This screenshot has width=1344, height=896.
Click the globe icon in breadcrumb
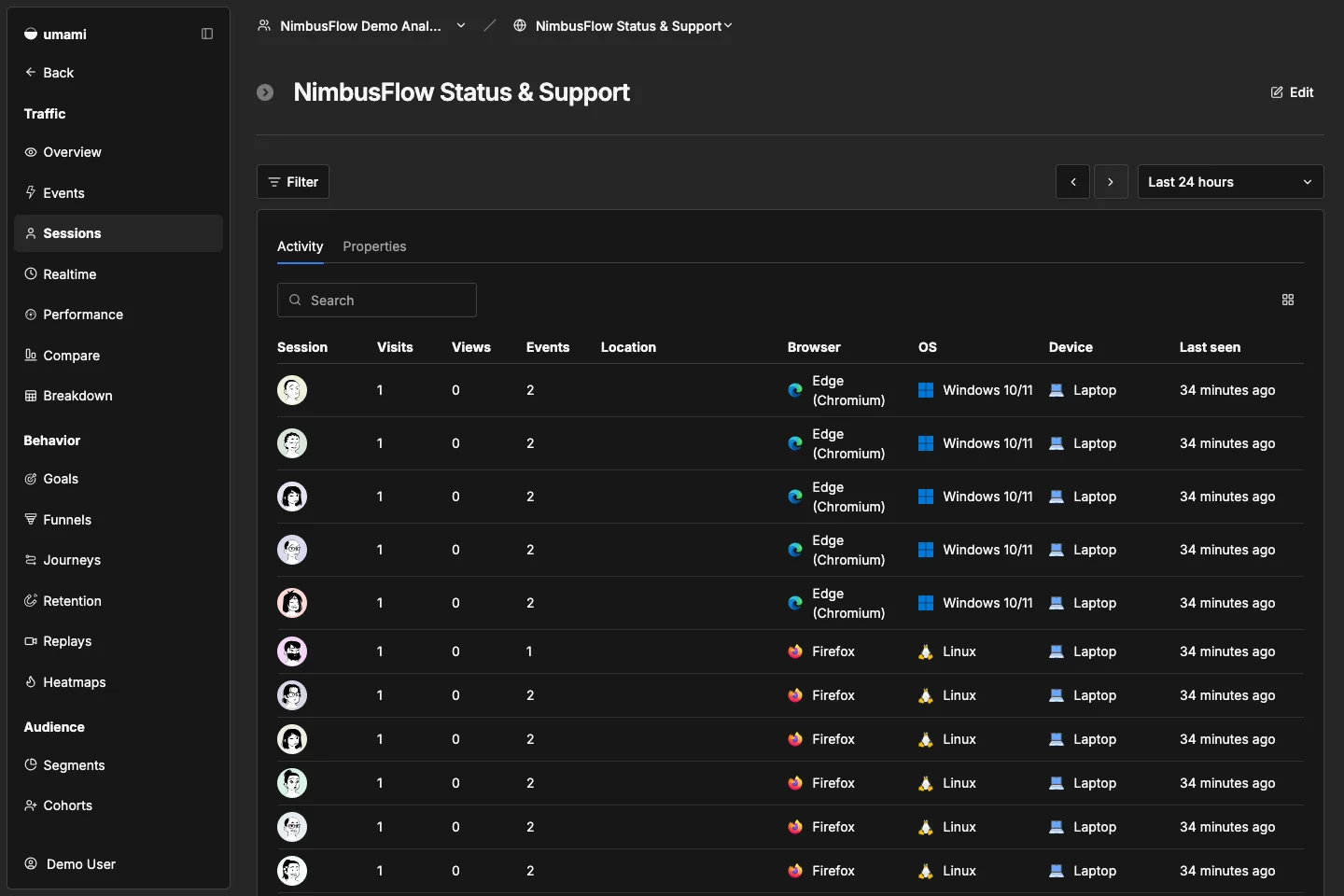(520, 26)
